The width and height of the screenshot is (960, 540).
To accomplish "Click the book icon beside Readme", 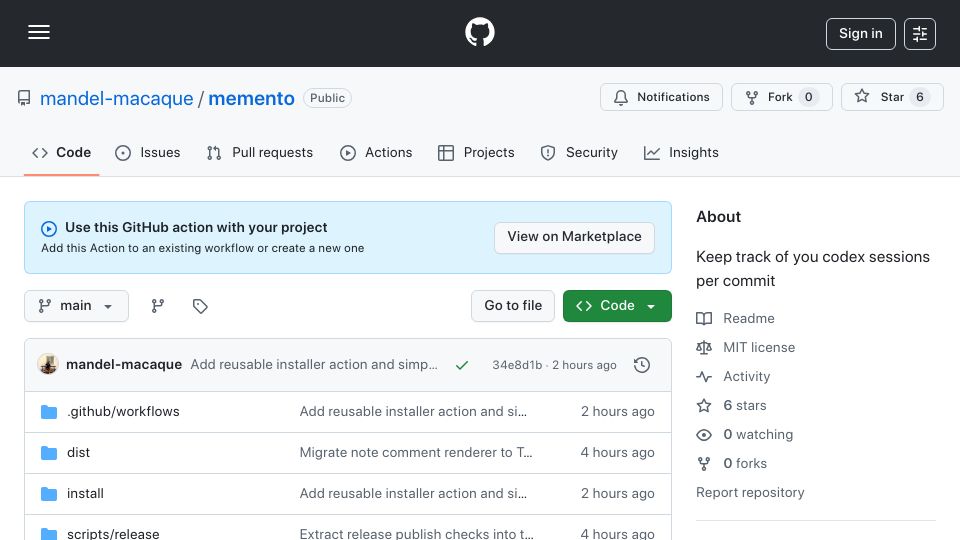I will [704, 318].
